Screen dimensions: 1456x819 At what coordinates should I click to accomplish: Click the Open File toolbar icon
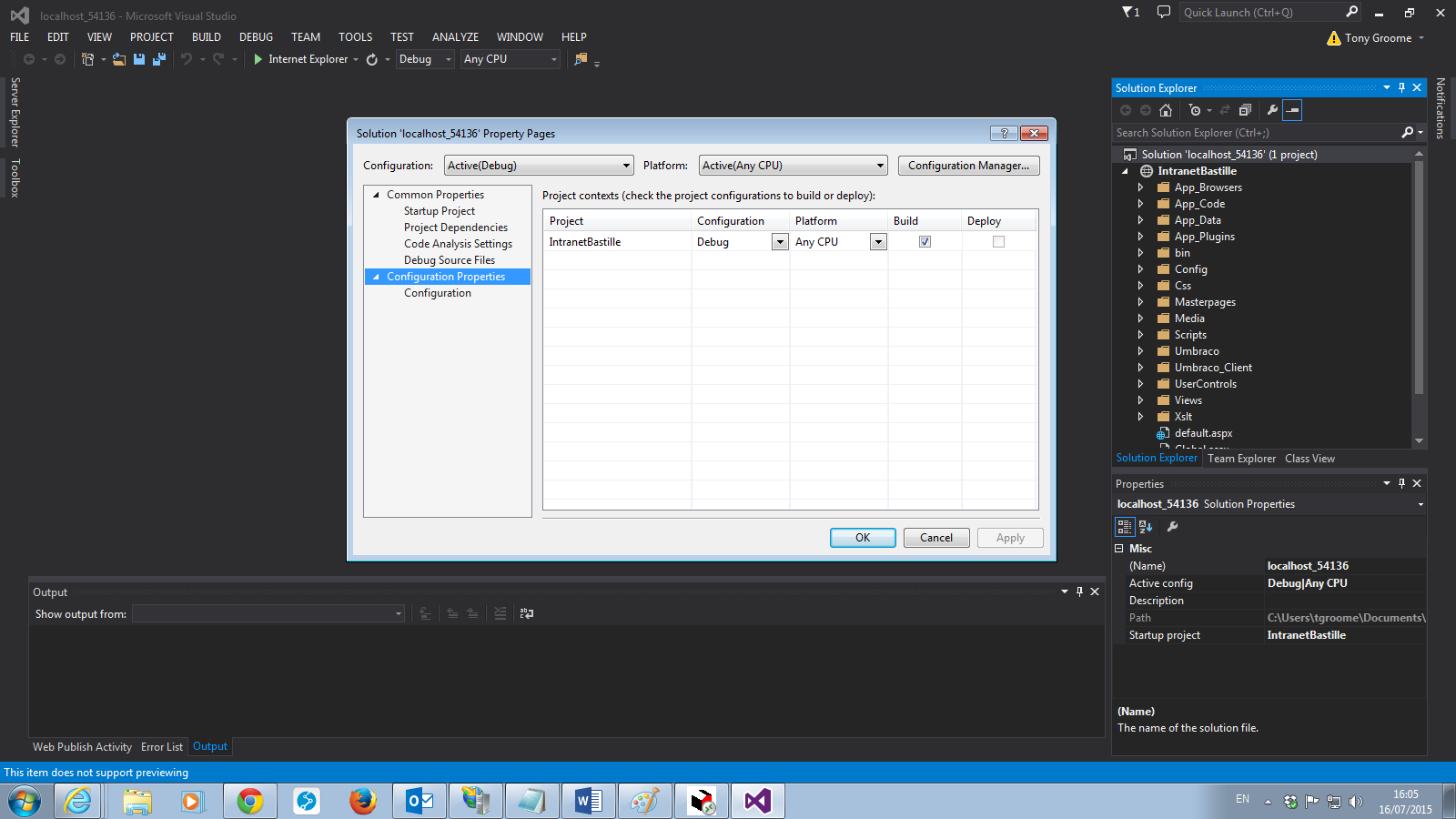(x=119, y=59)
